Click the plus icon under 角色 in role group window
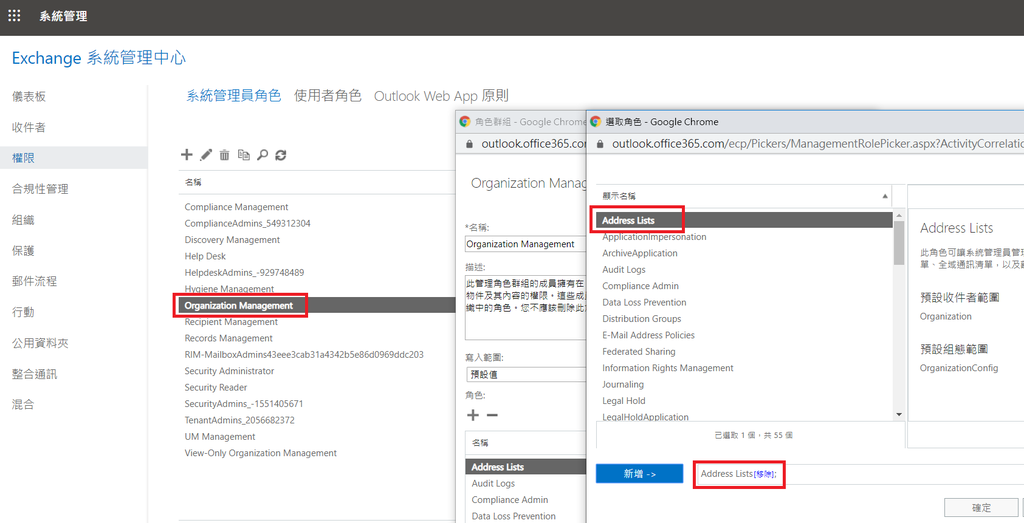Screen dimensions: 1024x523 pos(473,415)
